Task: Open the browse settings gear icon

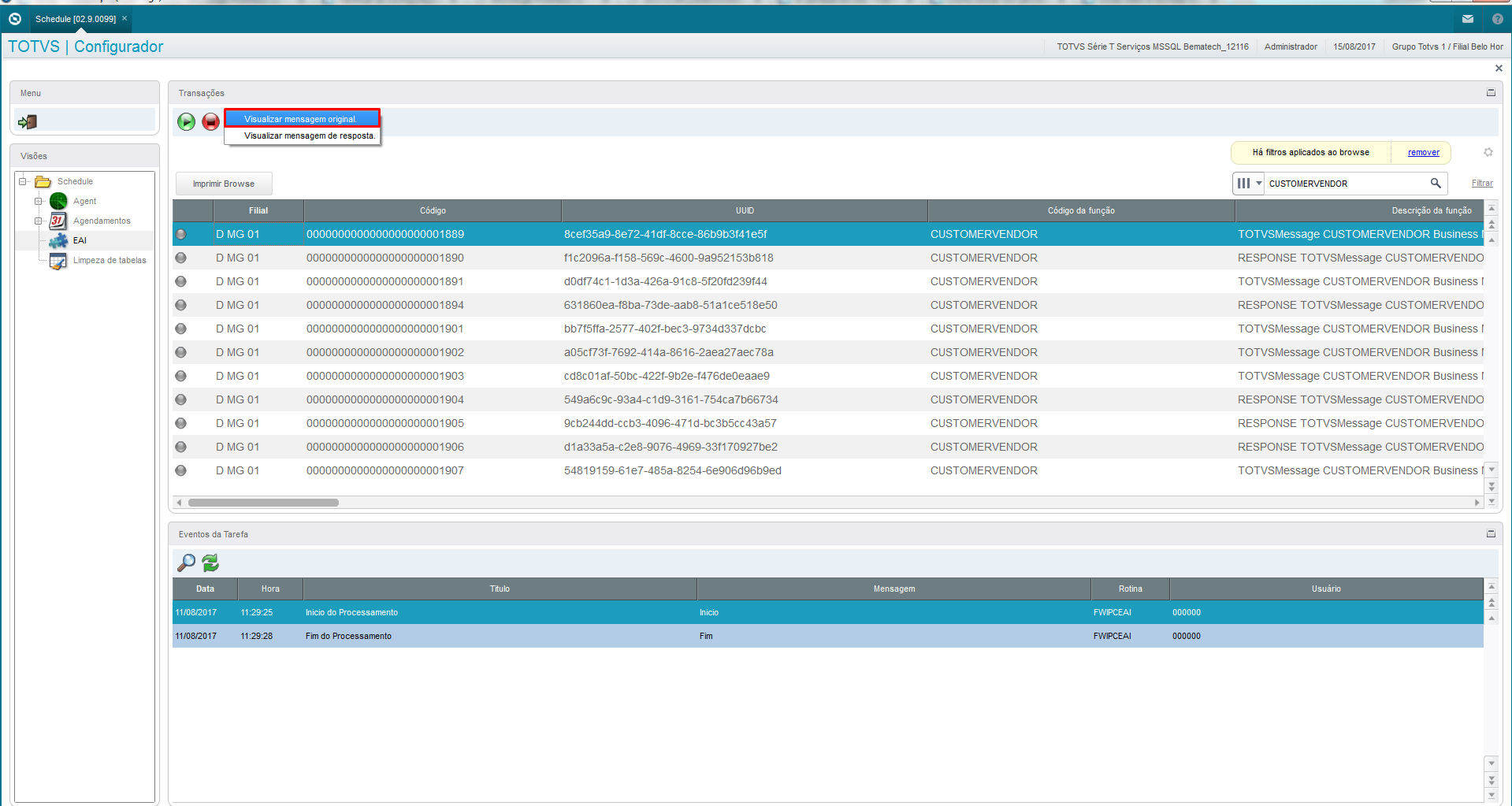Action: pos(1488,152)
